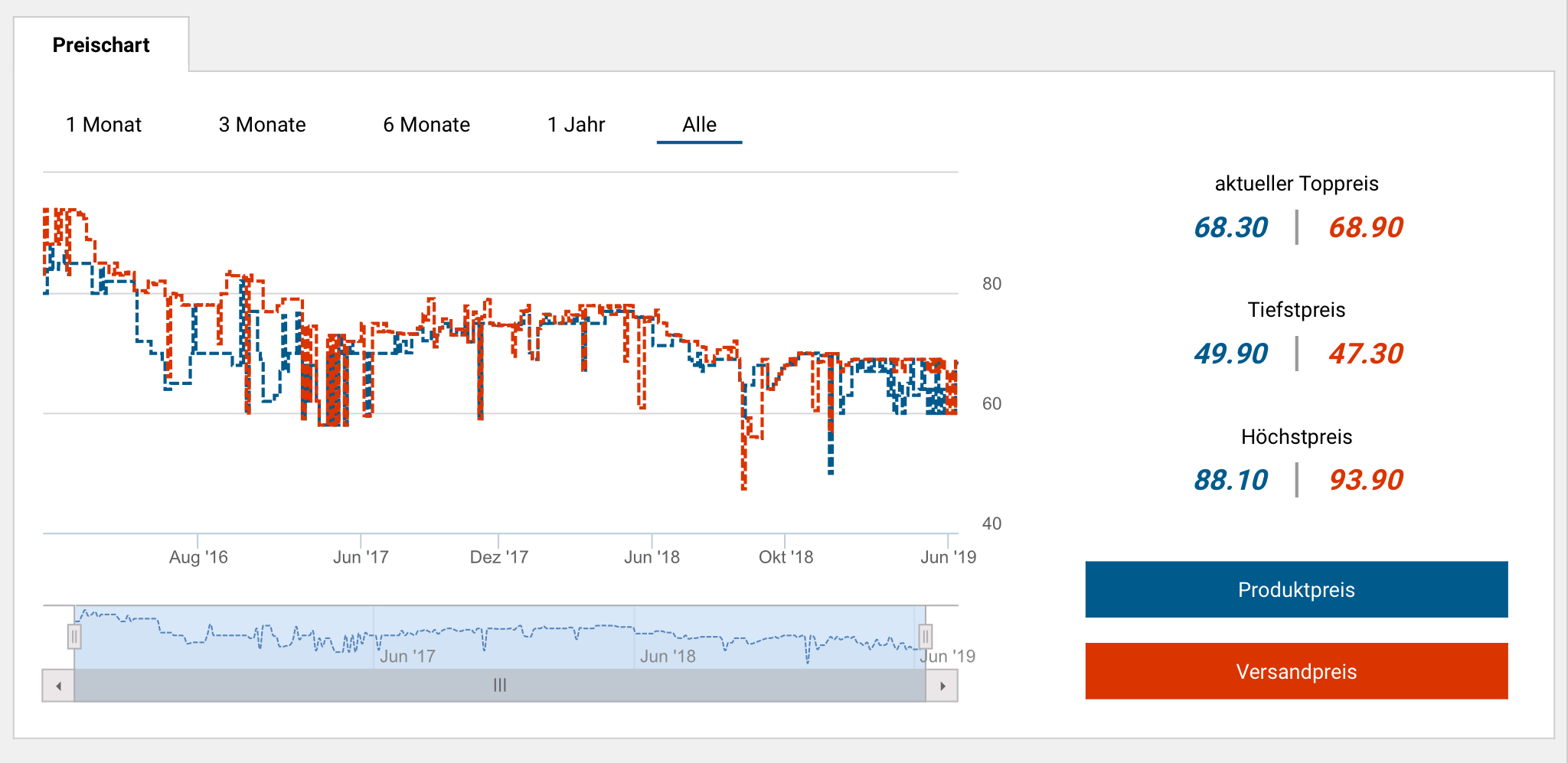This screenshot has height=763, width=1568.
Task: Switch to the 3 Monate range
Action: pyautogui.click(x=262, y=125)
